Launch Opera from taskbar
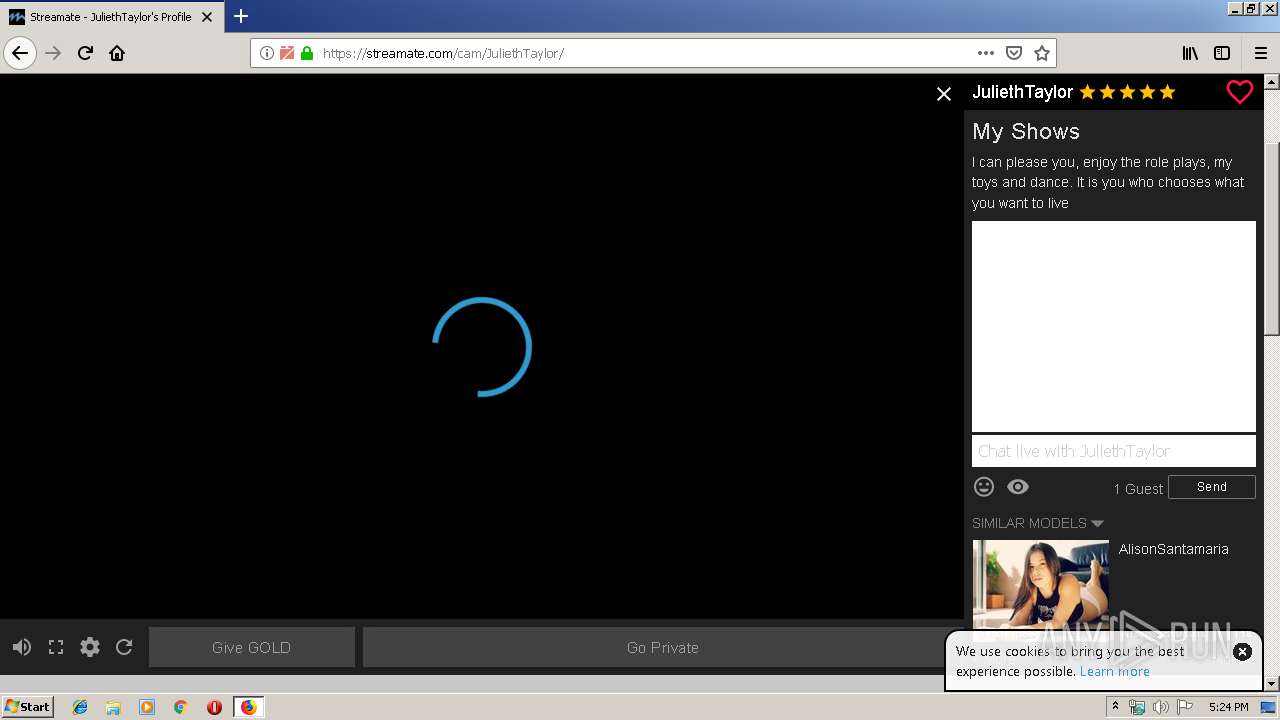The image size is (1280, 720). pos(214,707)
